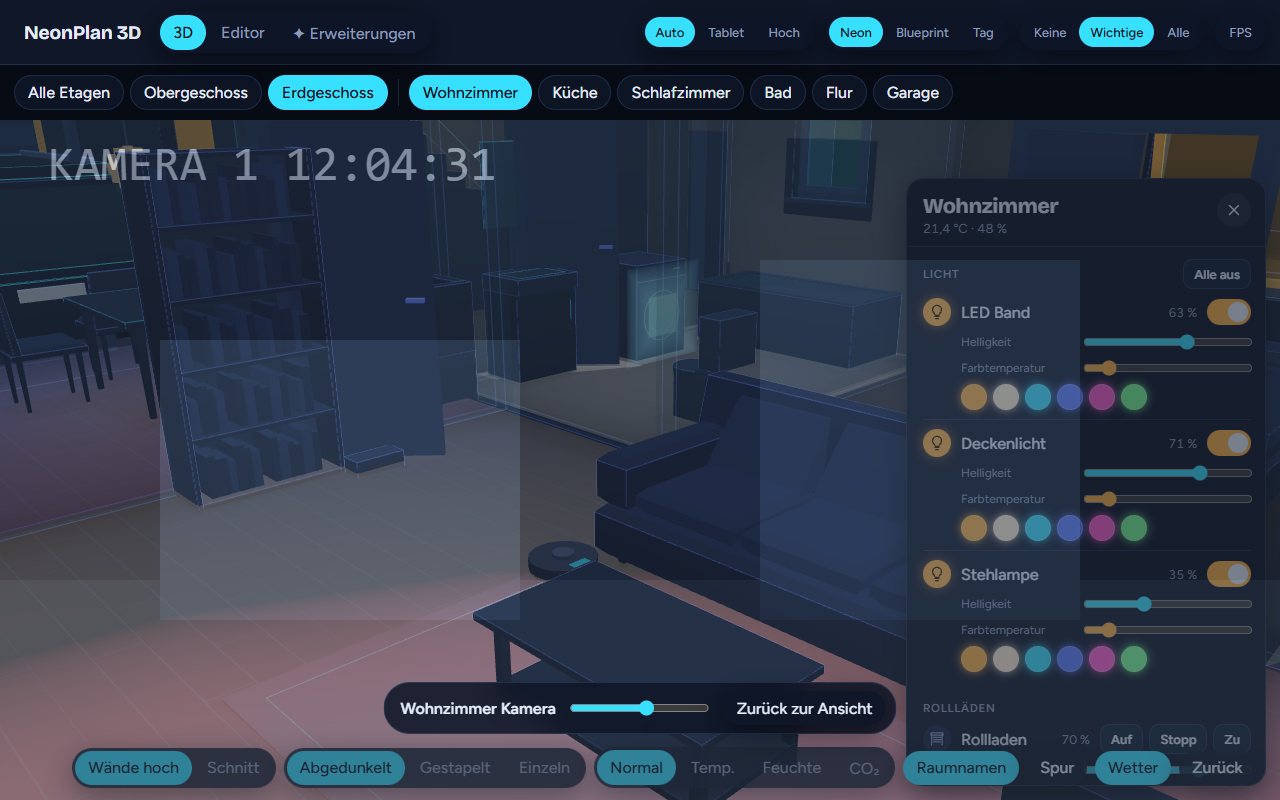Image resolution: width=1280 pixels, height=800 pixels.
Task: Close the Wohnzimmer panel
Action: (x=1233, y=210)
